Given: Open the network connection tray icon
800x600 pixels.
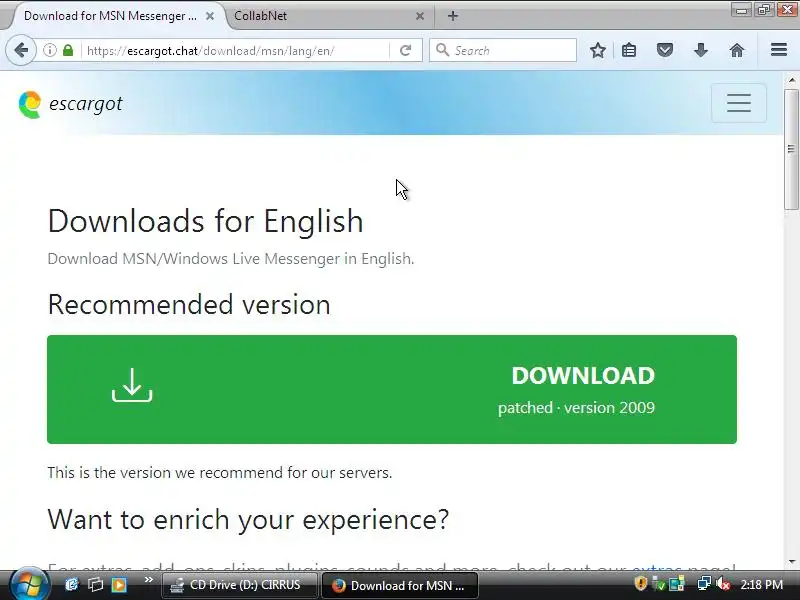Looking at the screenshot, I should click(704, 584).
